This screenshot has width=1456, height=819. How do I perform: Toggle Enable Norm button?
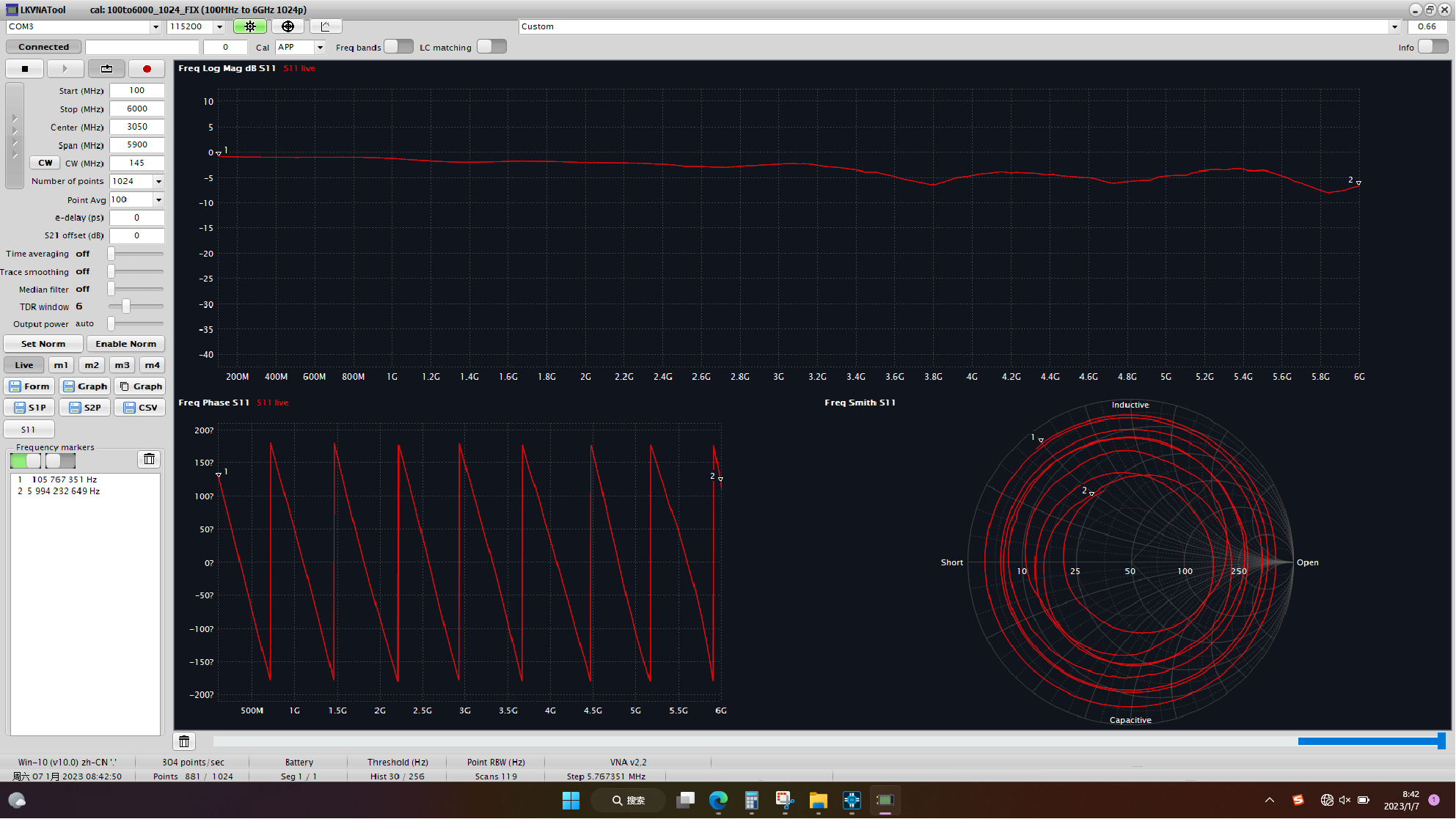click(125, 344)
